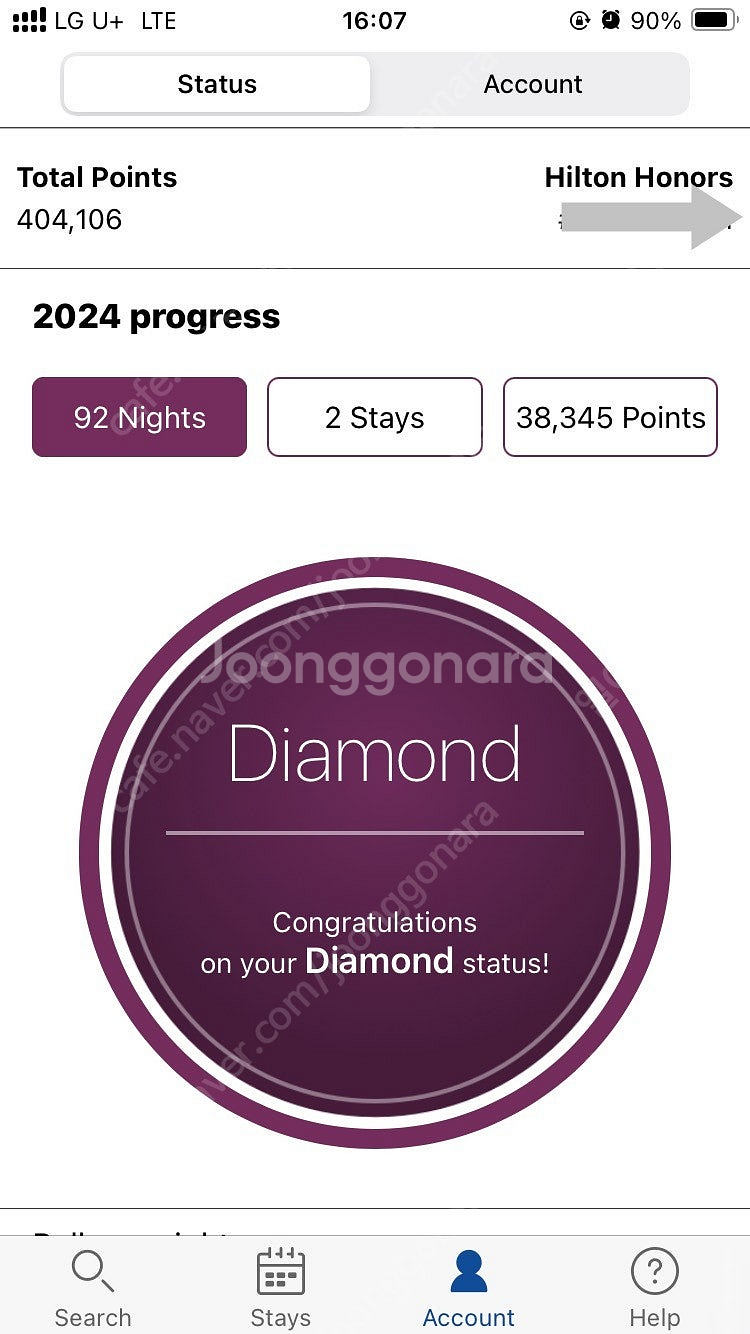Tap the Help tab label

click(655, 1317)
